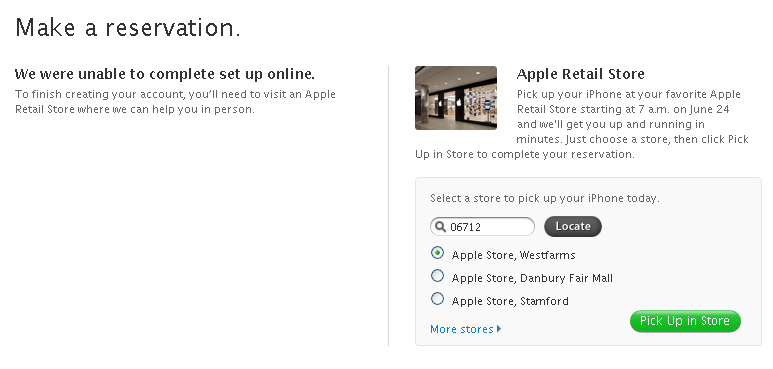Click the Select a store instruction text
The height and width of the screenshot is (369, 773).
click(x=545, y=199)
